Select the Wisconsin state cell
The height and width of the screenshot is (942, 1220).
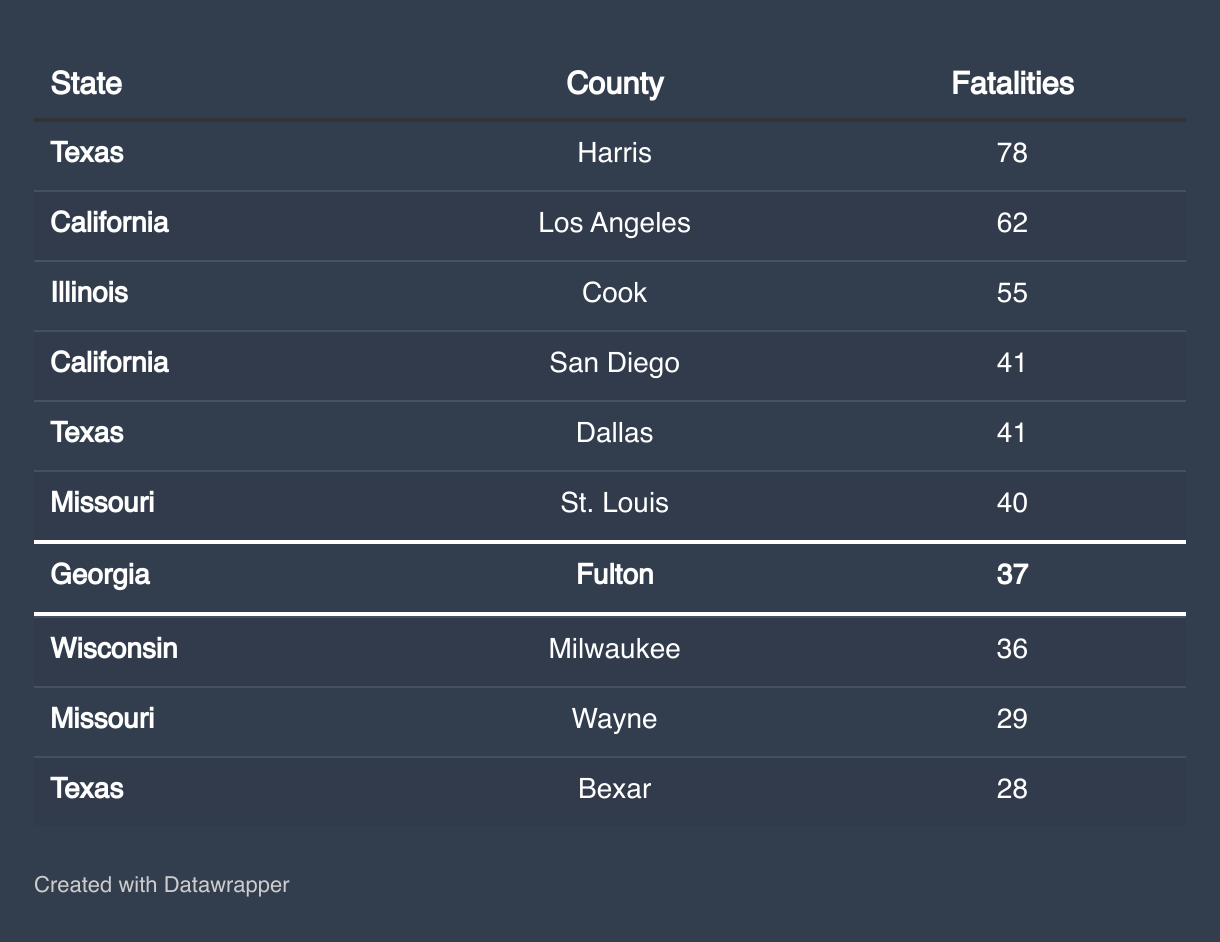pyautogui.click(x=114, y=649)
